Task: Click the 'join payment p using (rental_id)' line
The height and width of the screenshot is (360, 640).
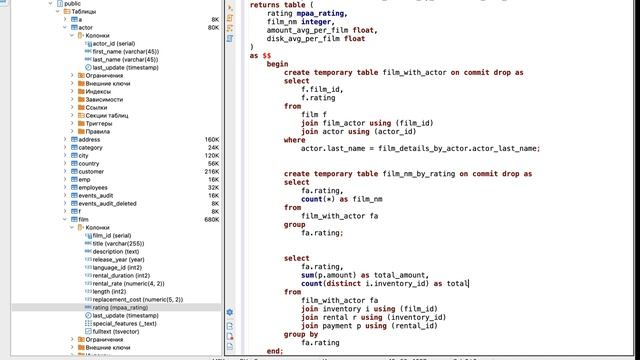Action: pos(369,326)
